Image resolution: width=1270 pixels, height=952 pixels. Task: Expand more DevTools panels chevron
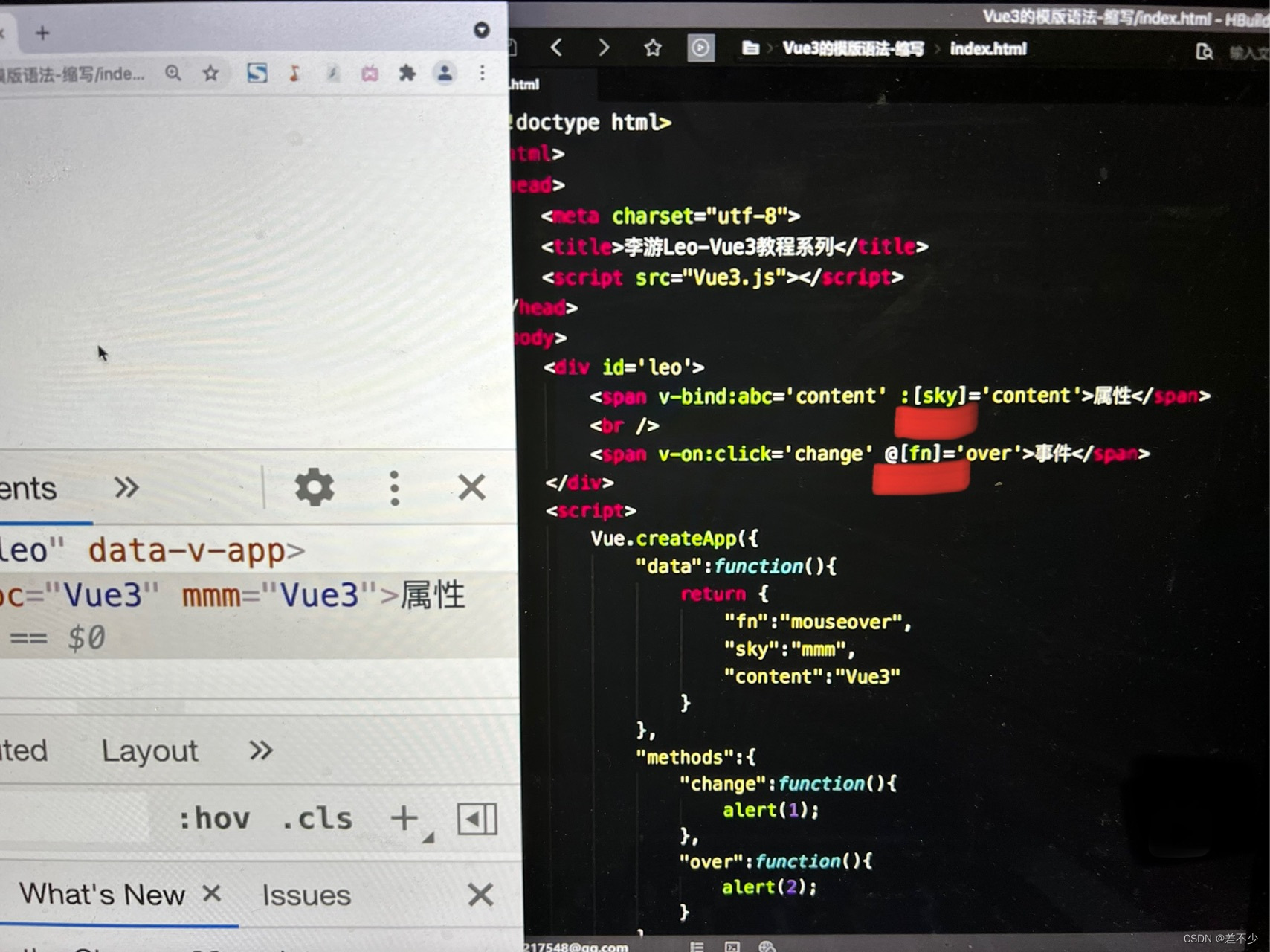(x=126, y=488)
